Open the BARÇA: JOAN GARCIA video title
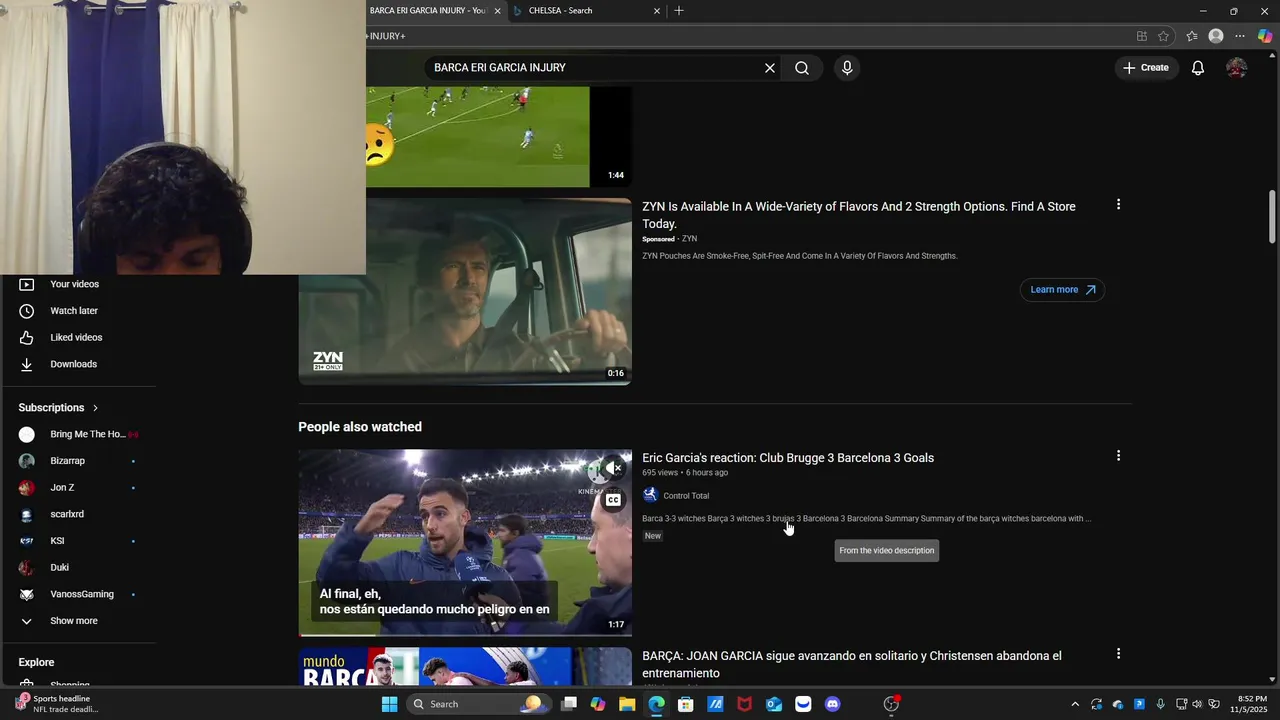 point(852,665)
